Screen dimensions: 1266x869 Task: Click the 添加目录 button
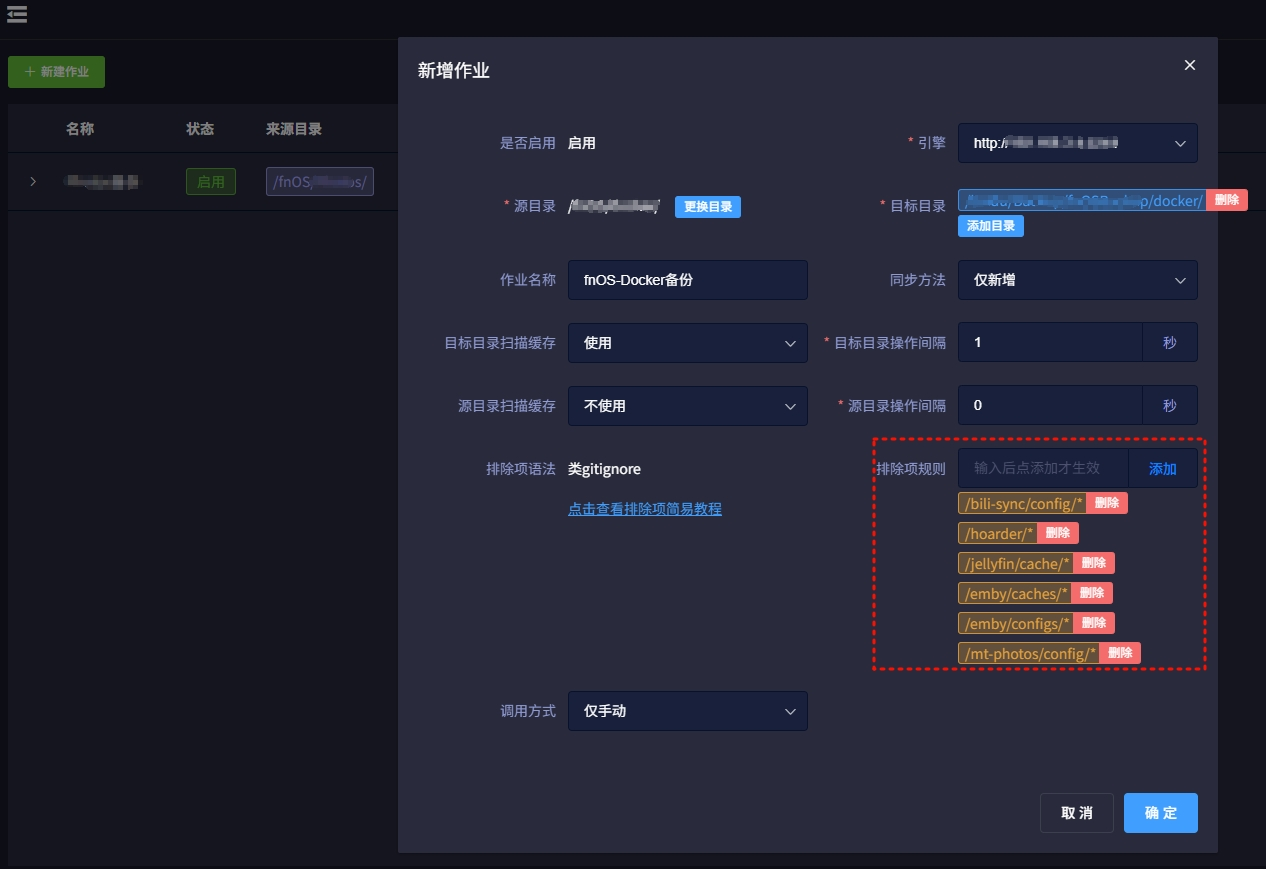click(990, 226)
